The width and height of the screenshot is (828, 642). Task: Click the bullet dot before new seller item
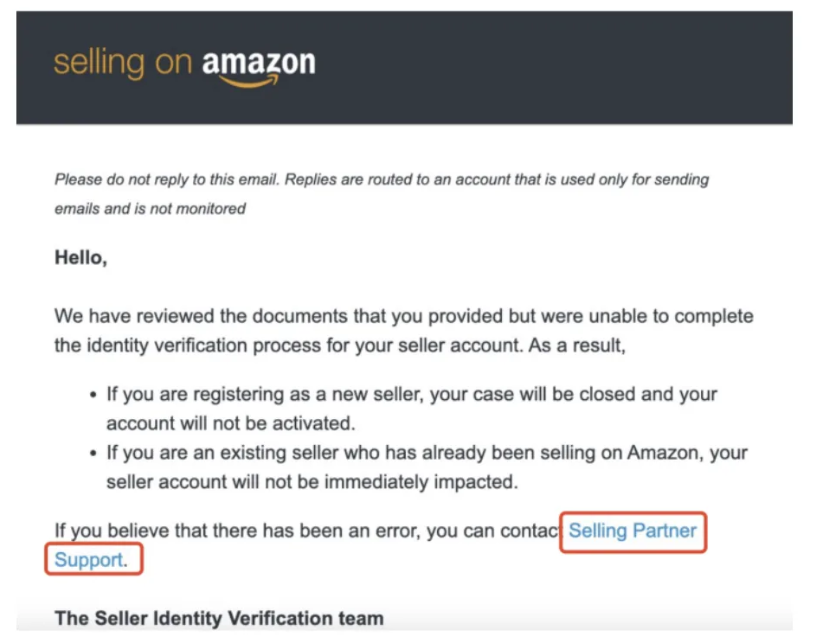pos(93,395)
